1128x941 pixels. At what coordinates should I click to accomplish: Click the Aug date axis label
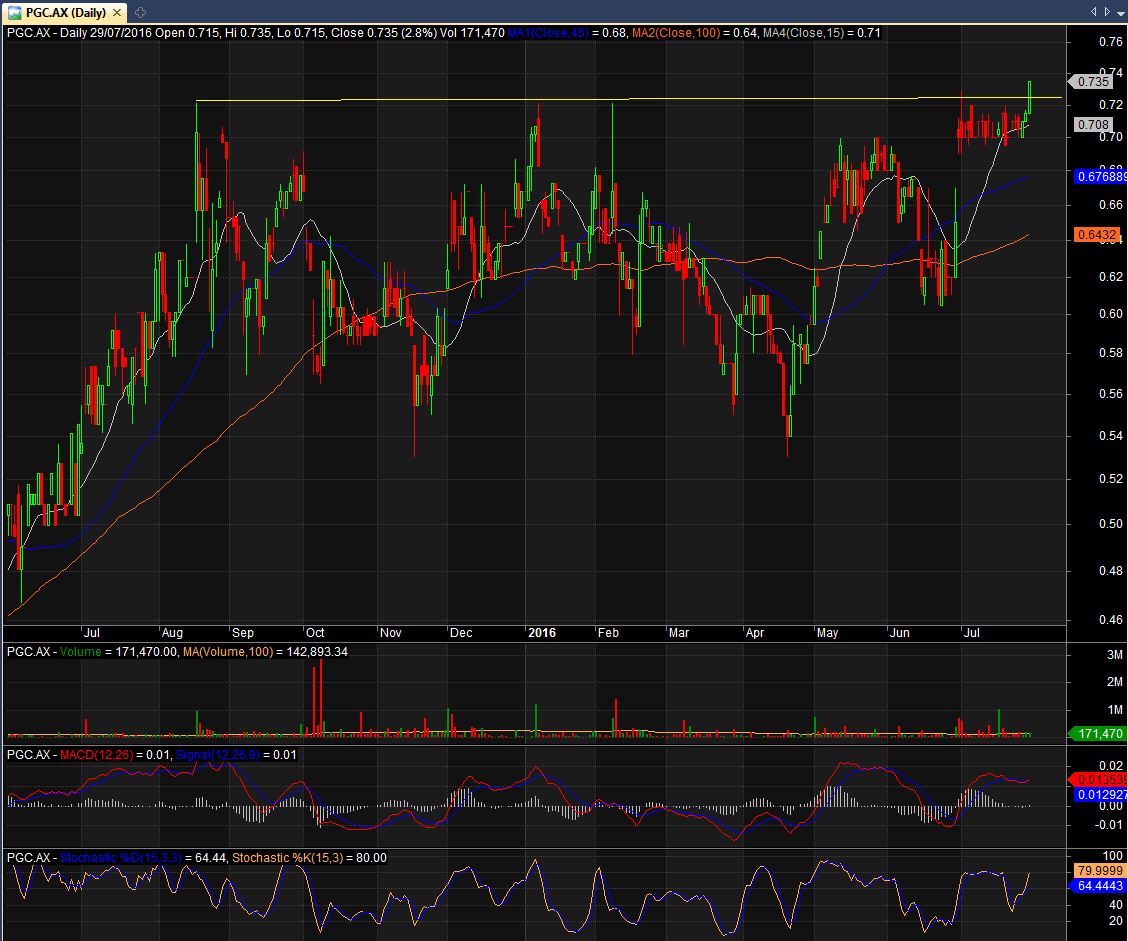pos(172,633)
